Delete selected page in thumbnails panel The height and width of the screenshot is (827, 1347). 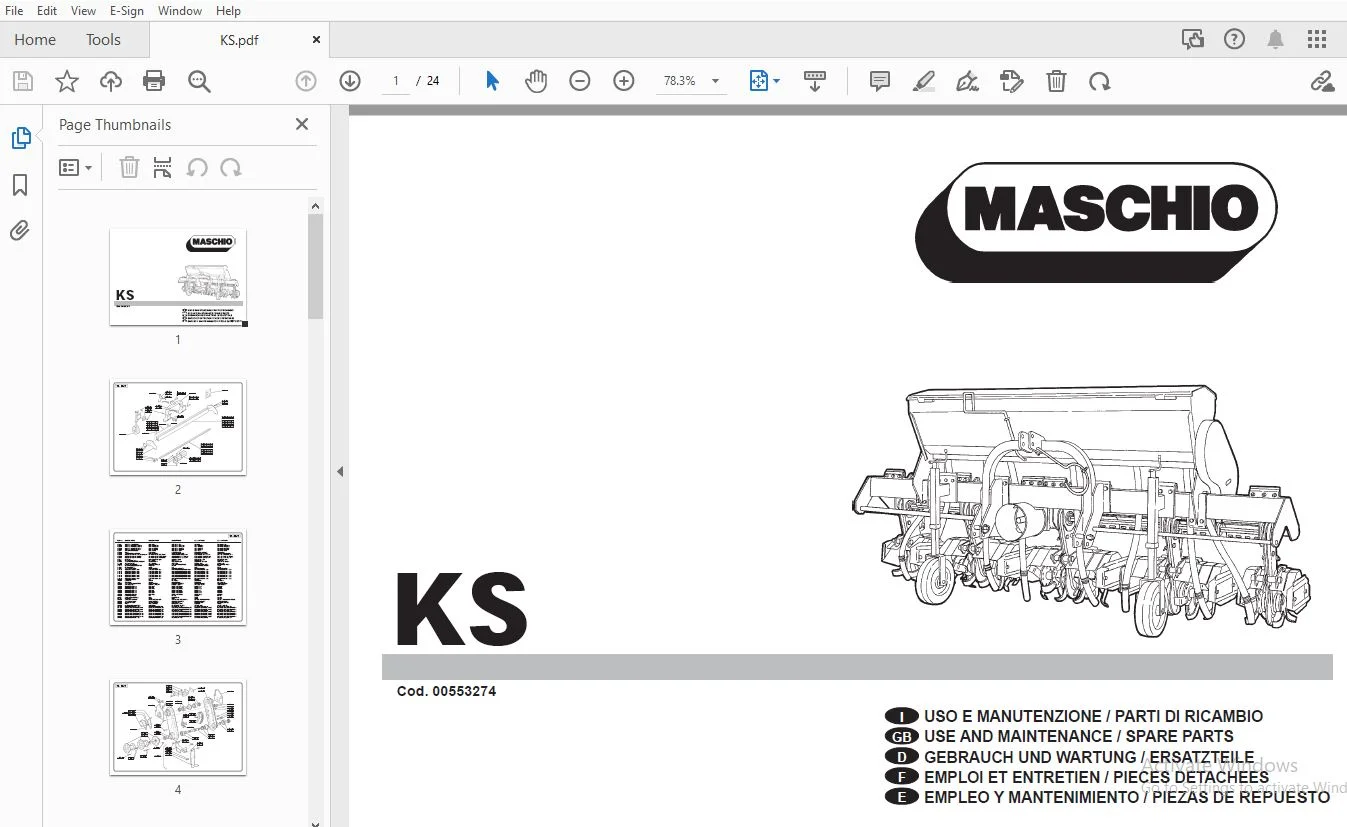click(129, 168)
